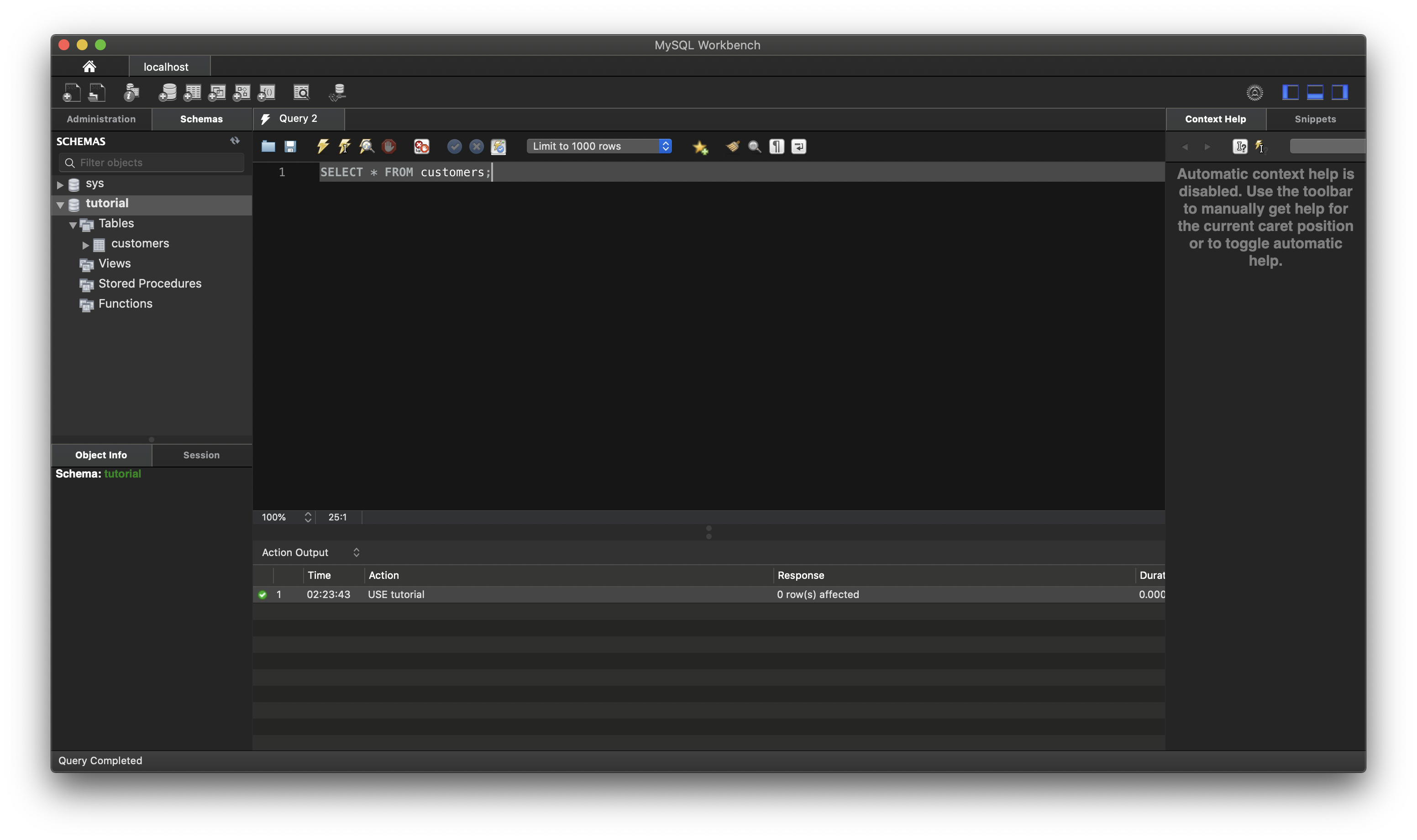Beautify the query with the broom icon
1417x840 pixels.
coord(732,147)
